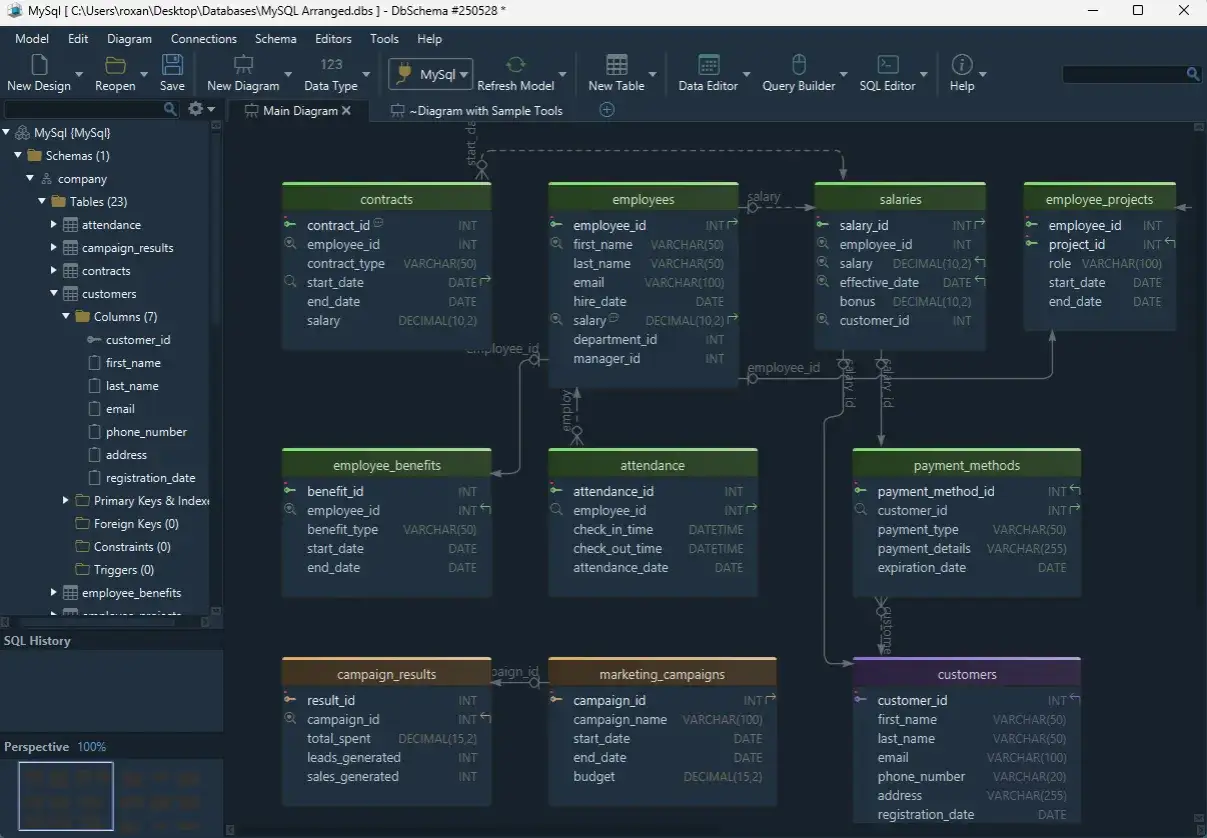Screen dimensions: 1207x838
Task: Collapse the Schemas (1) node
Action: pos(18,156)
